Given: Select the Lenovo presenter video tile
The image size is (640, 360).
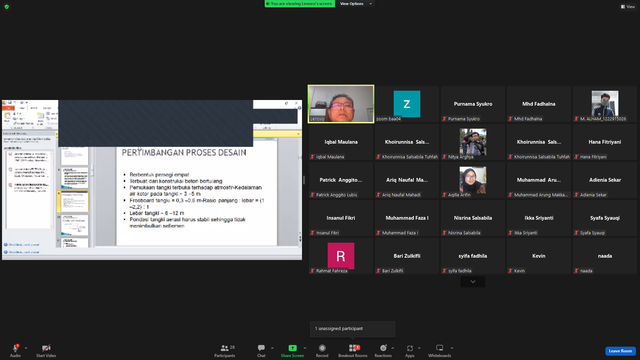Looking at the screenshot, I should (341, 104).
